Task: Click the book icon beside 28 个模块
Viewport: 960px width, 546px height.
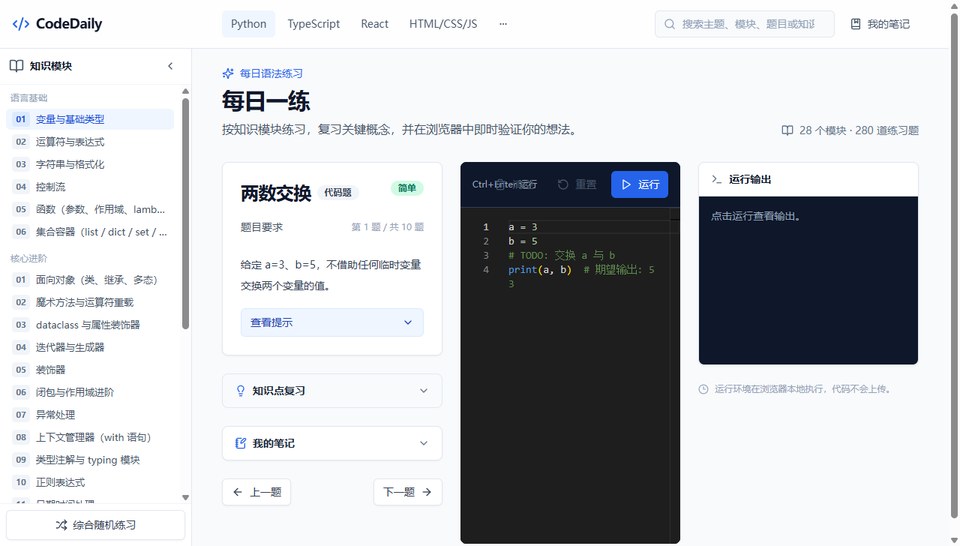Action: pyautogui.click(x=787, y=130)
